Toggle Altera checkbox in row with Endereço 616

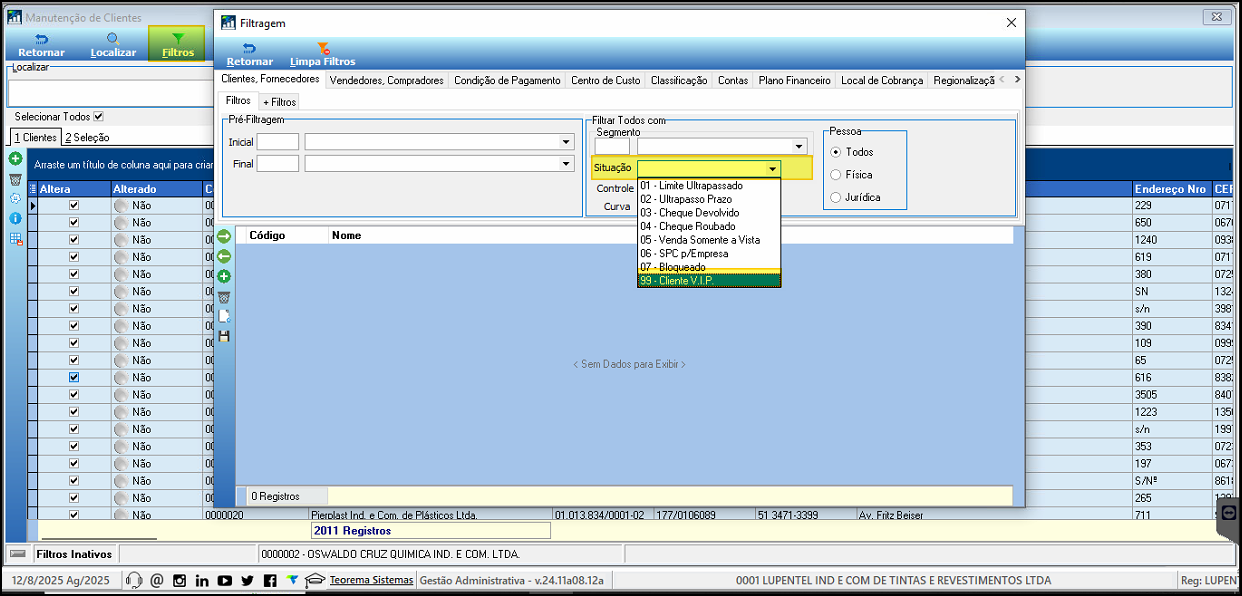click(x=74, y=378)
